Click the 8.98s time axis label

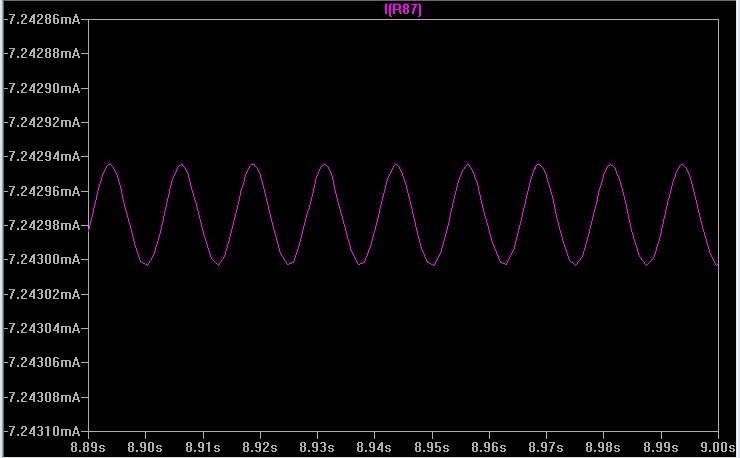603,447
